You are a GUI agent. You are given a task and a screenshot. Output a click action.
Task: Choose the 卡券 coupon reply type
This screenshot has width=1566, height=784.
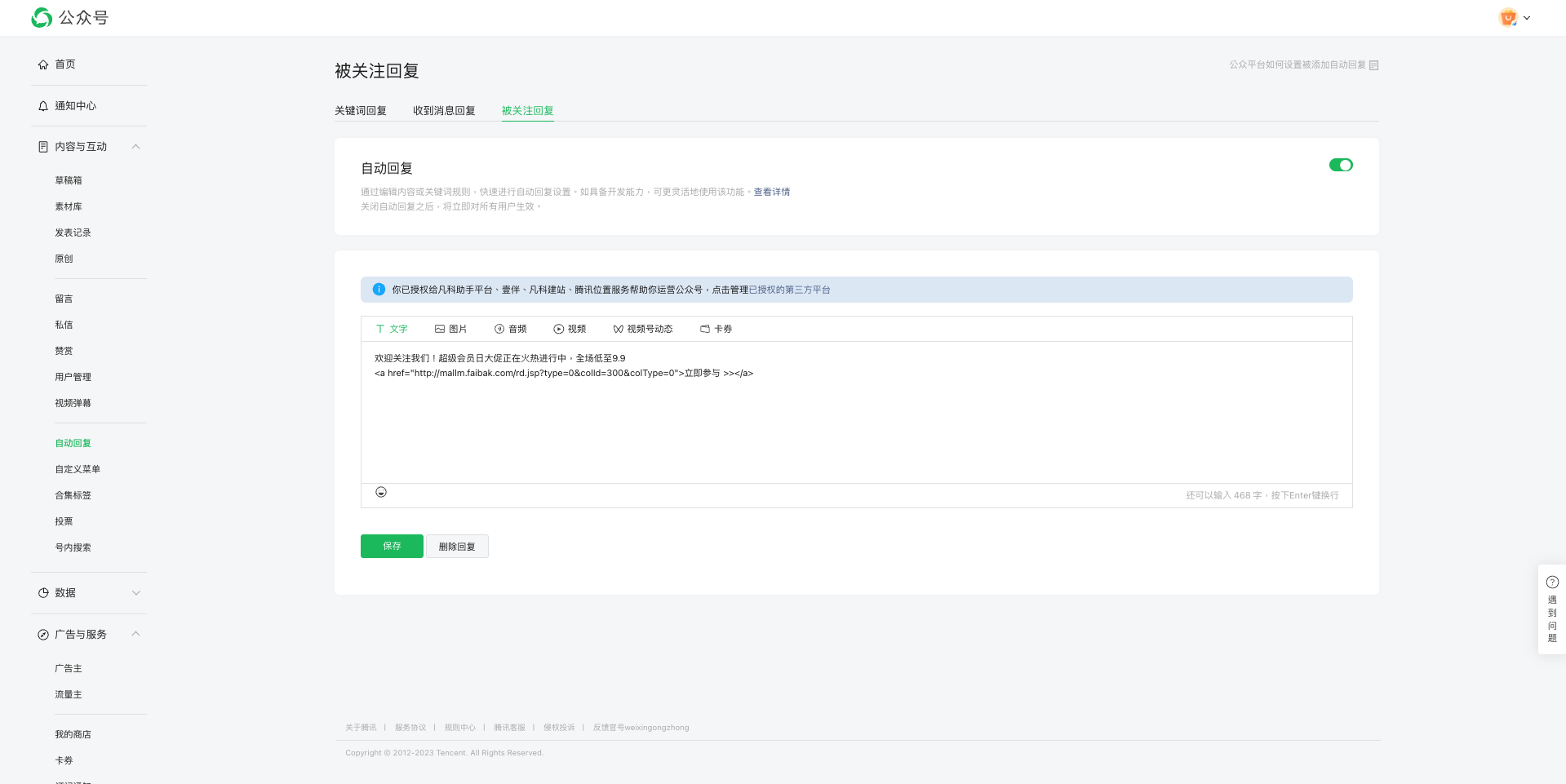coord(716,329)
